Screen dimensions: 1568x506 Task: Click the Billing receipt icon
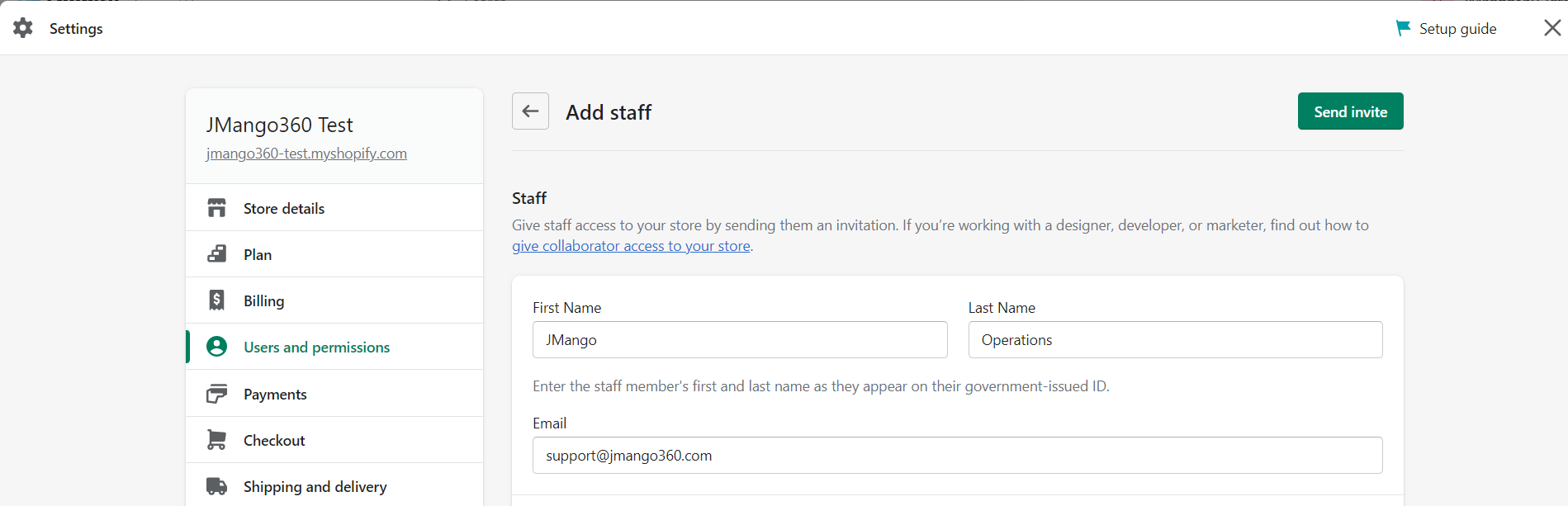coord(217,300)
